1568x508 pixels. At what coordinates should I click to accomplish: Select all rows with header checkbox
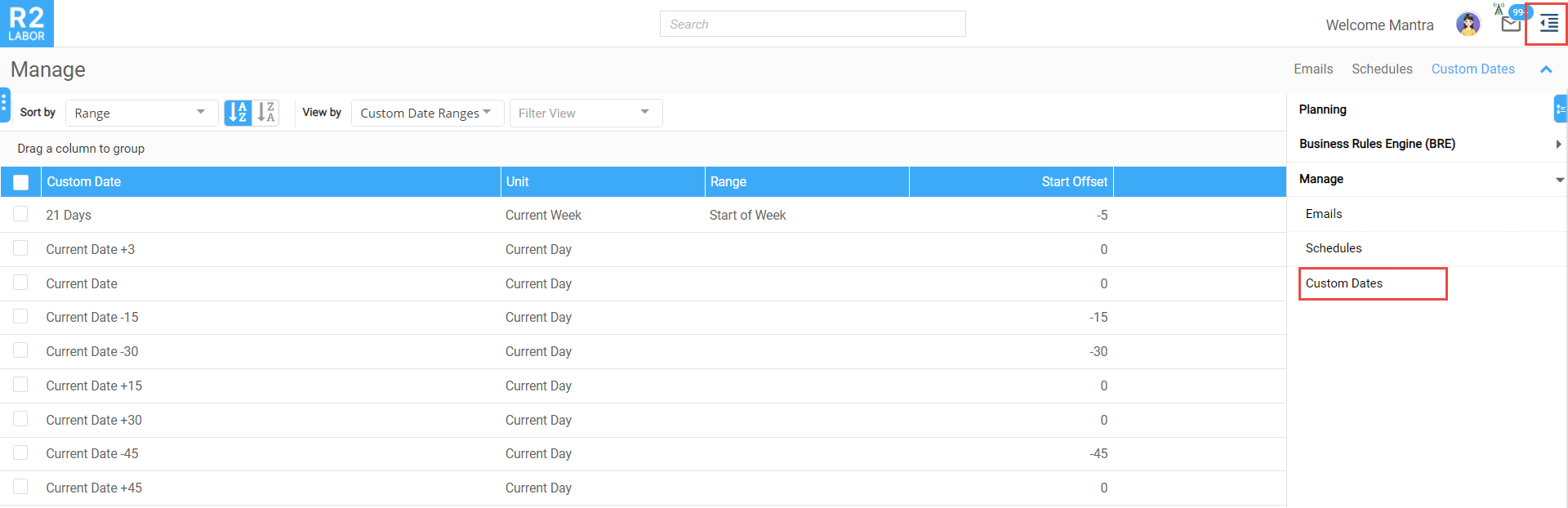21,182
